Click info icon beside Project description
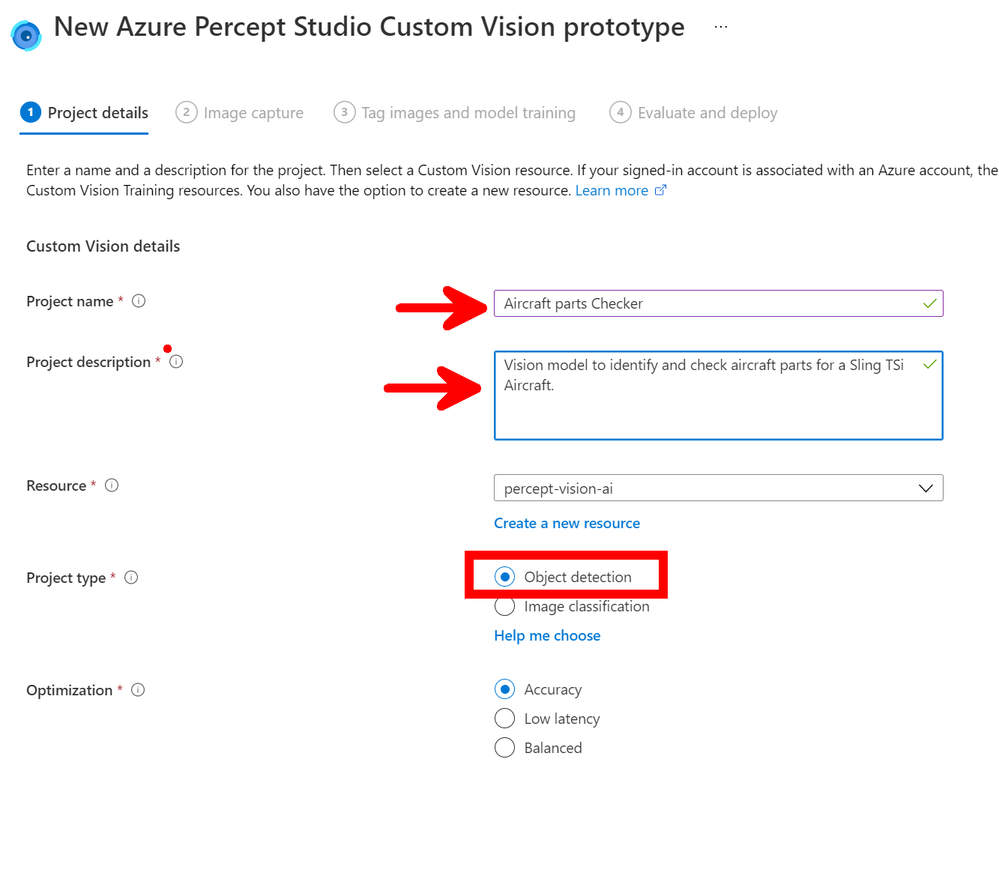 176,362
